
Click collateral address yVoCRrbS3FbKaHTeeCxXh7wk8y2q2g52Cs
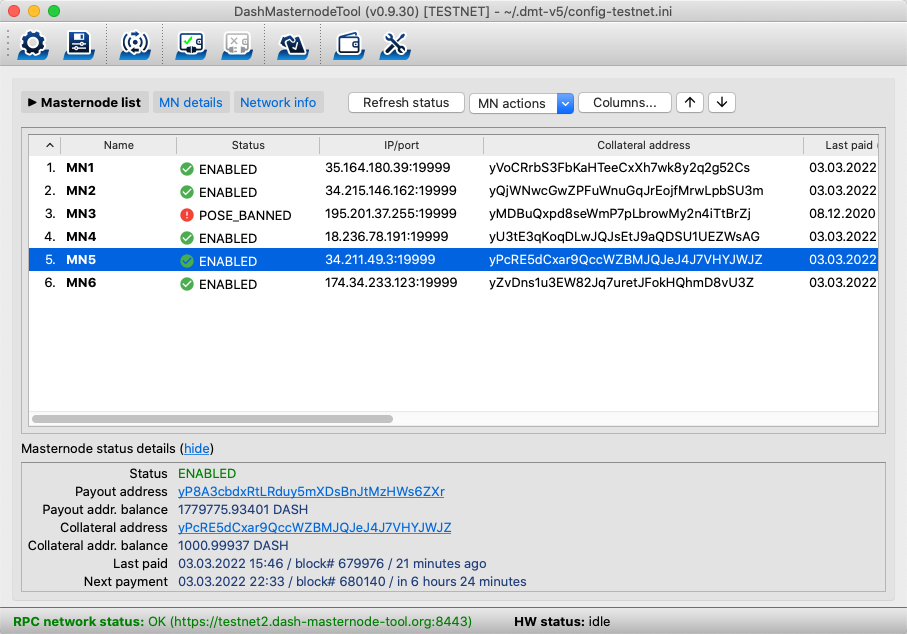coord(620,168)
